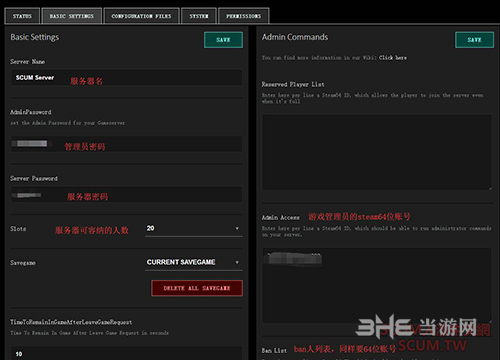Viewport: 500px width, 360px height.
Task: Focus the Server Password input field
Action: pyautogui.click(x=126, y=194)
